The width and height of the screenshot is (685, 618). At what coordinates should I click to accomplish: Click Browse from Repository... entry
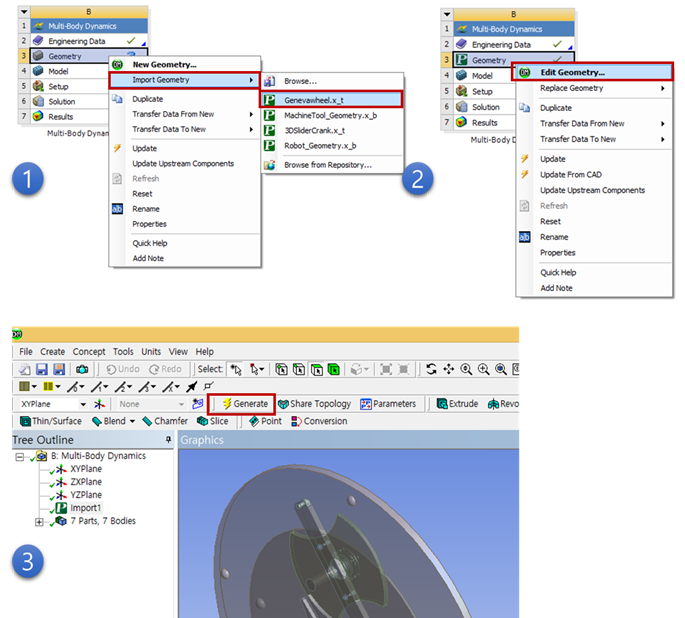327,164
